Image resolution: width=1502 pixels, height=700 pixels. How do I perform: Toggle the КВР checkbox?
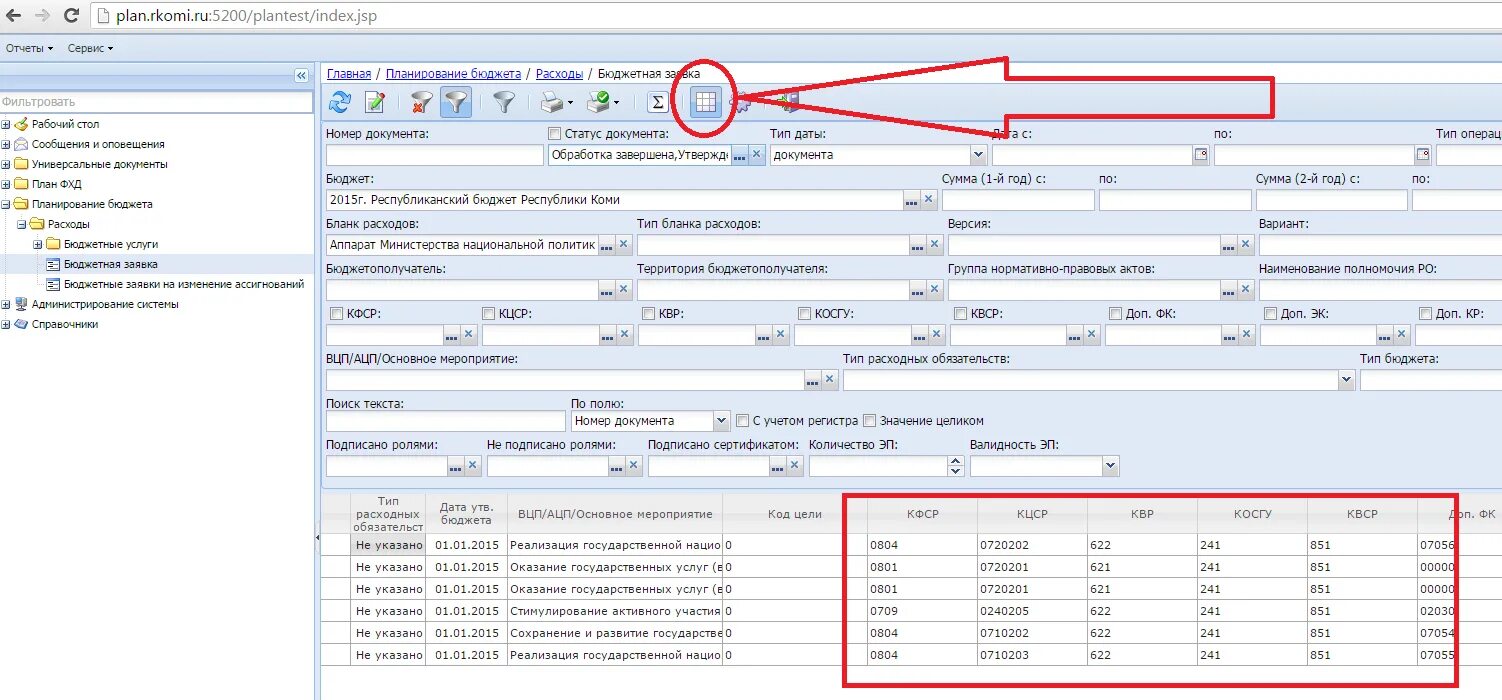649,314
